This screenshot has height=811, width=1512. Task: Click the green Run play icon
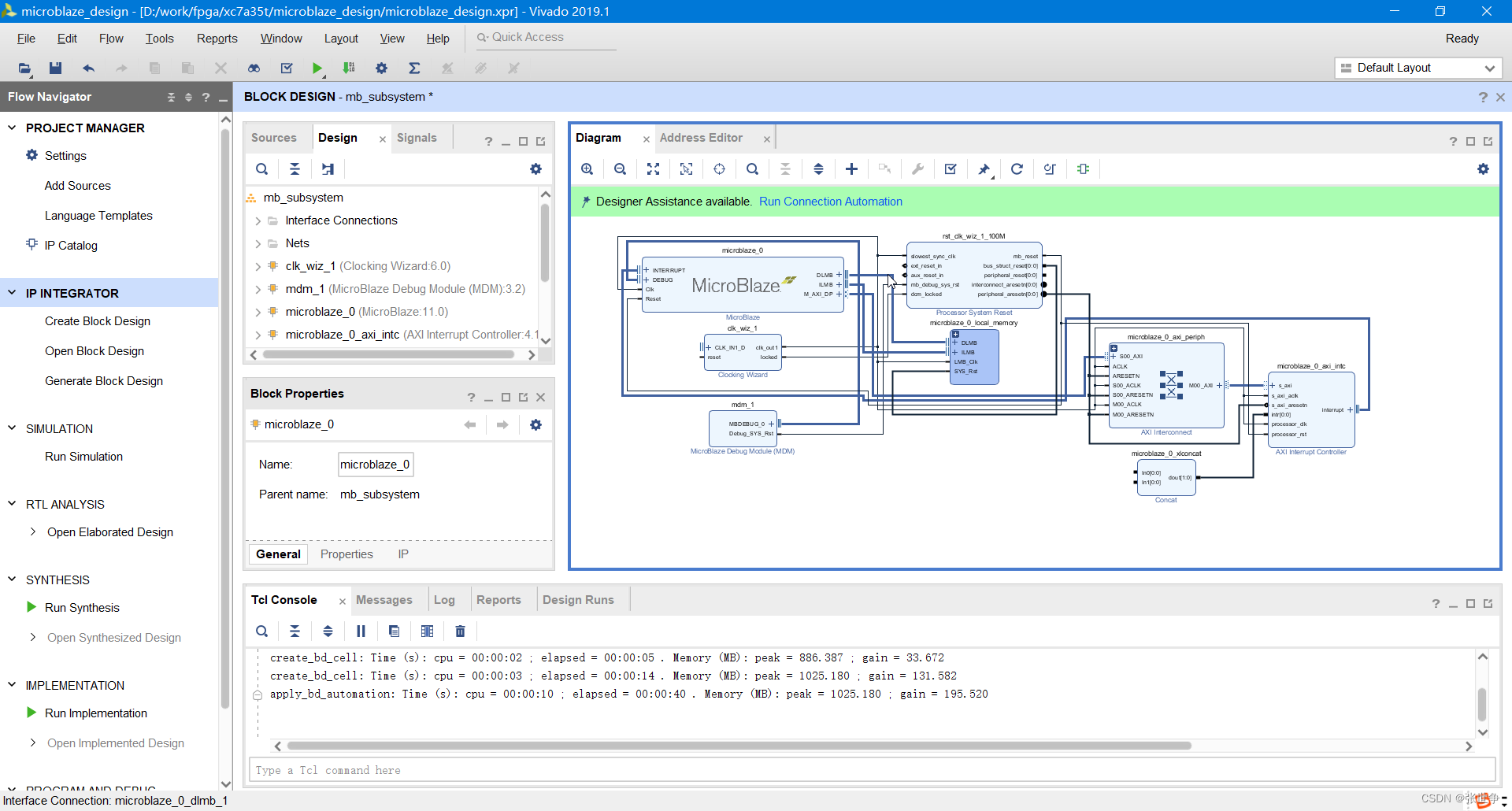coord(317,69)
